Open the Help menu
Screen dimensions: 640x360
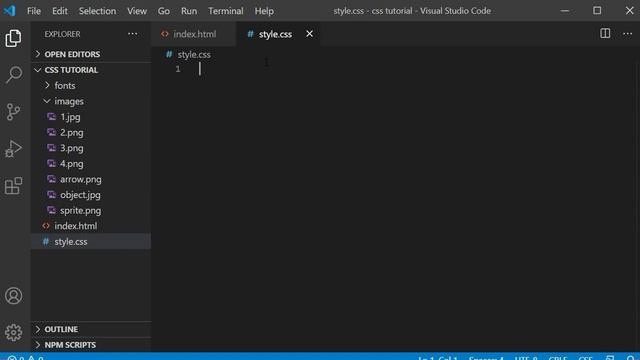[x=264, y=11]
